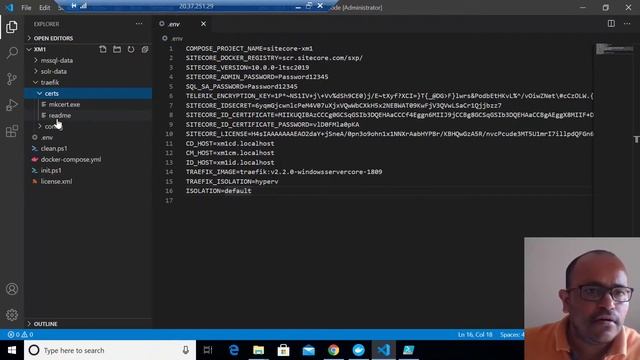This screenshot has width=640, height=360.
Task: Launch Google Chrome from taskbar
Action: coord(333,350)
